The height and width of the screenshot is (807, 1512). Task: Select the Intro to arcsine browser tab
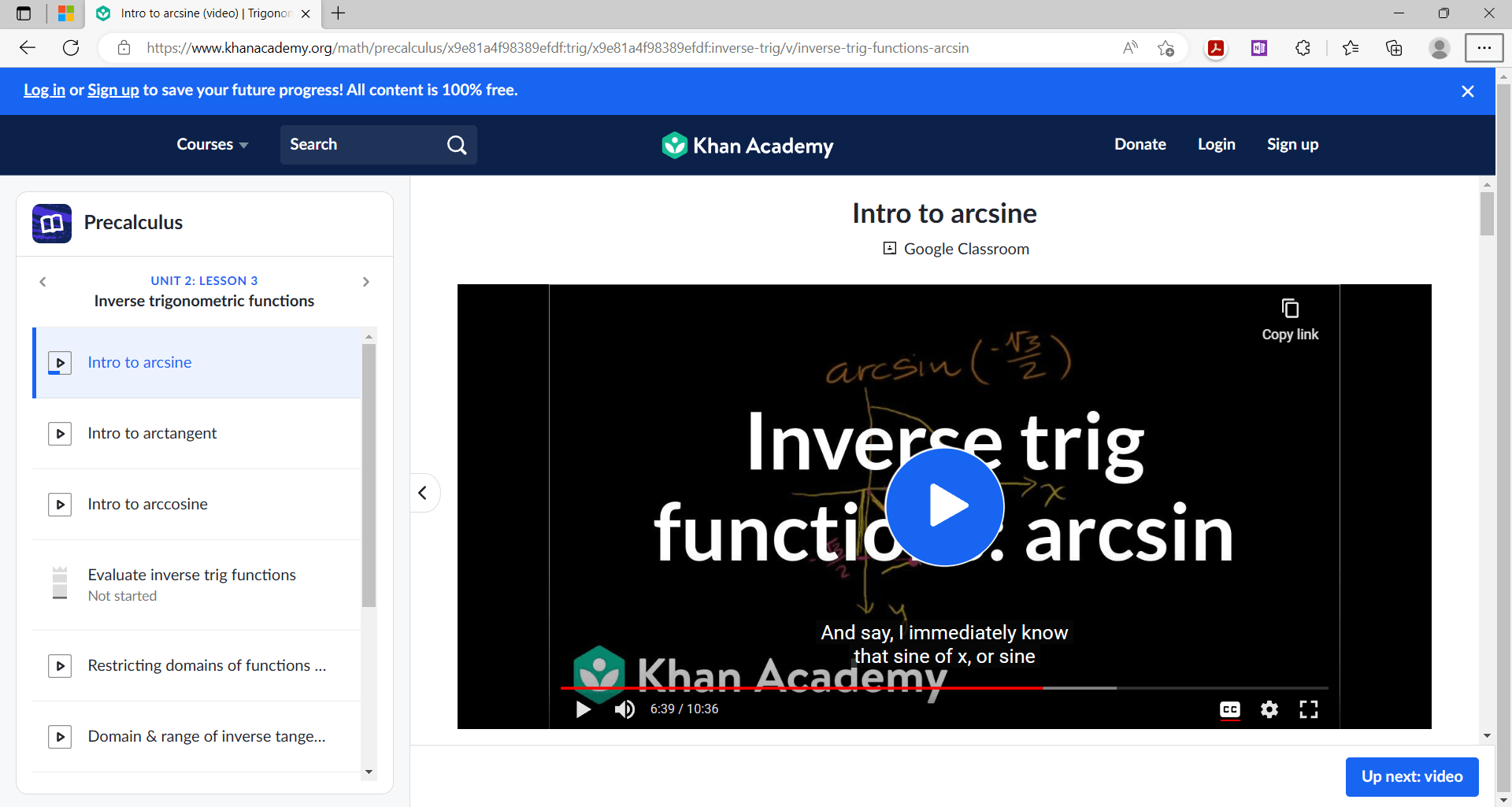[x=203, y=13]
